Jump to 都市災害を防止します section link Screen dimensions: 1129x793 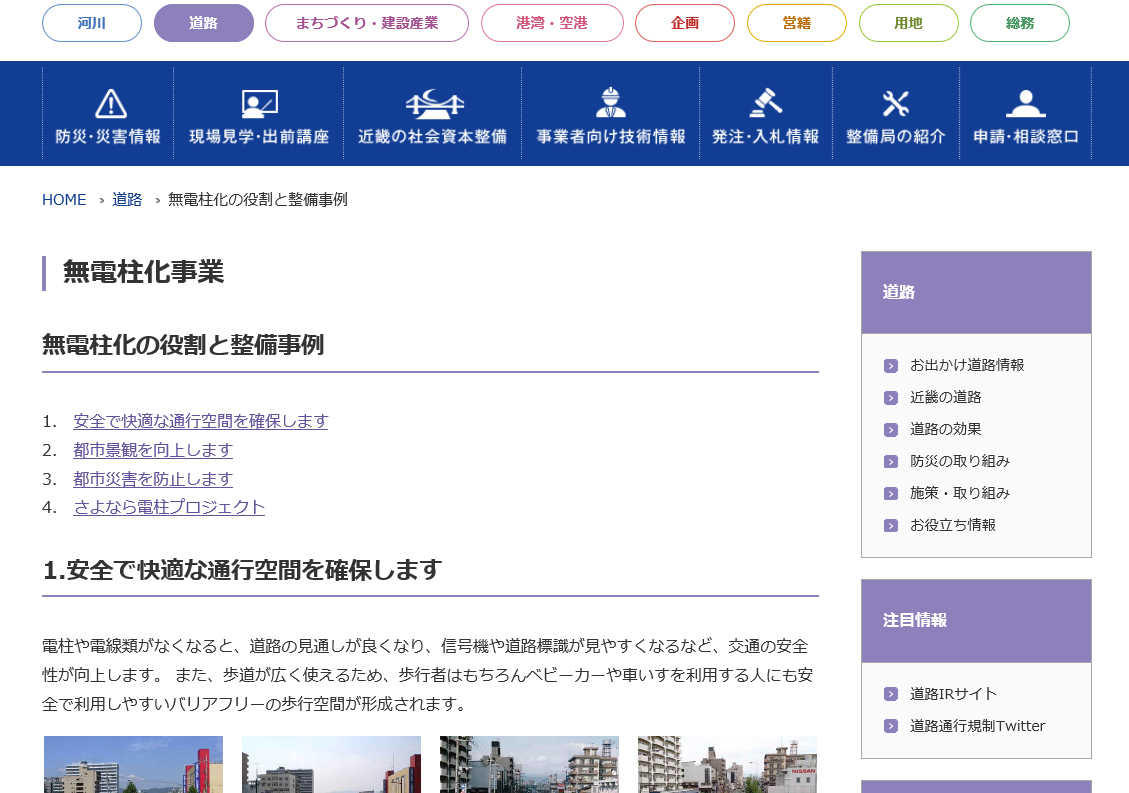point(153,479)
